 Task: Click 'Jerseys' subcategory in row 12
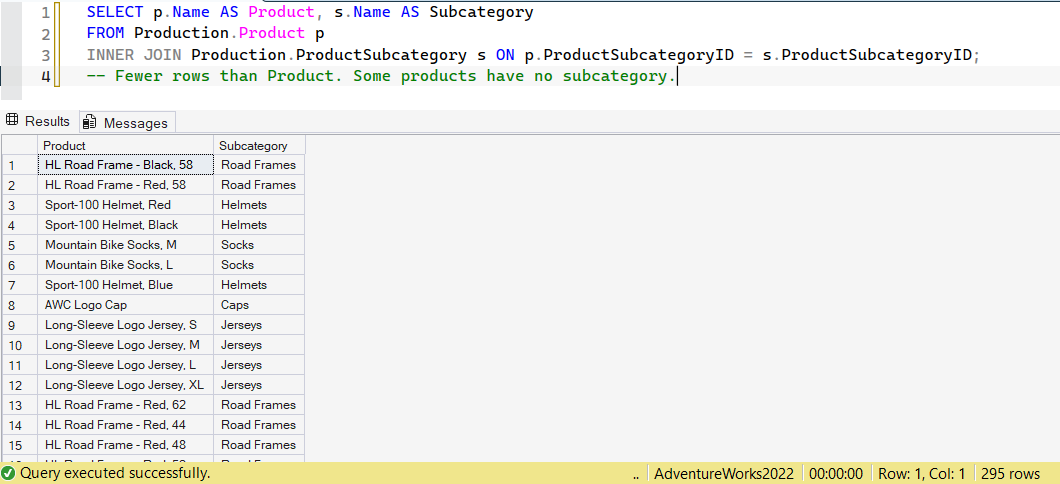[x=260, y=385]
